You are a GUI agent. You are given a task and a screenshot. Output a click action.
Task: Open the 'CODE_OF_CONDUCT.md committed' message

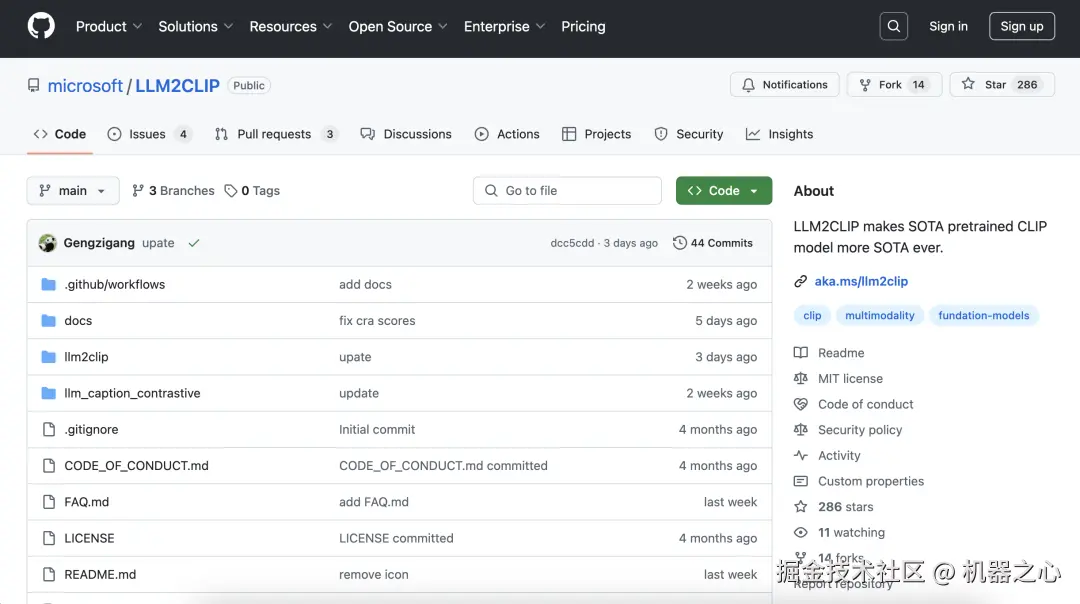(443, 466)
